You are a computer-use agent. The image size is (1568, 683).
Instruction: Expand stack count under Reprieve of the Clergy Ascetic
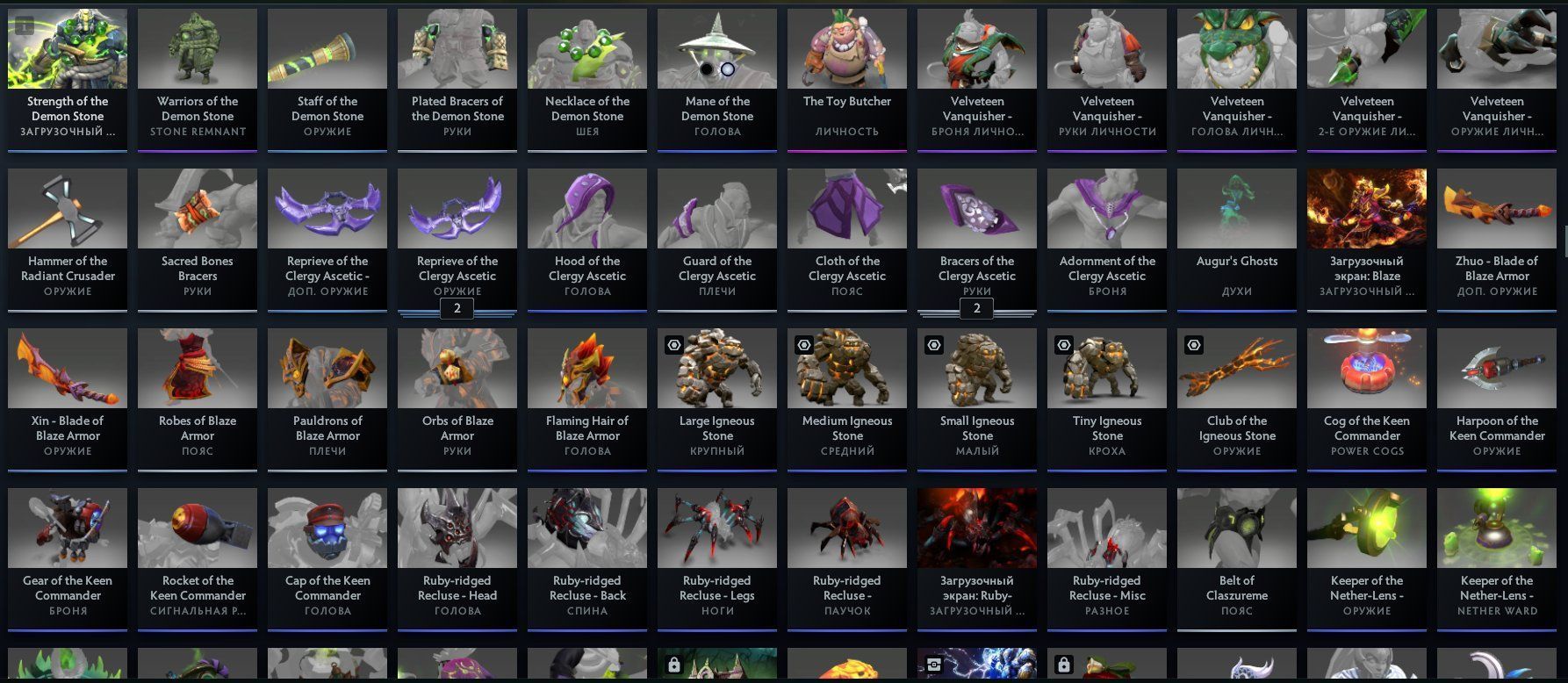(457, 308)
